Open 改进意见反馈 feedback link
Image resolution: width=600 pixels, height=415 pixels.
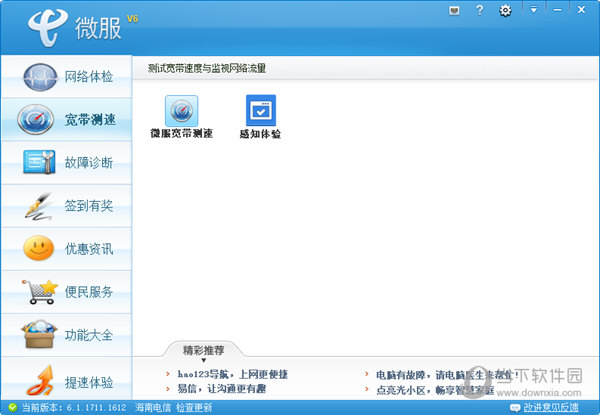[551, 408]
